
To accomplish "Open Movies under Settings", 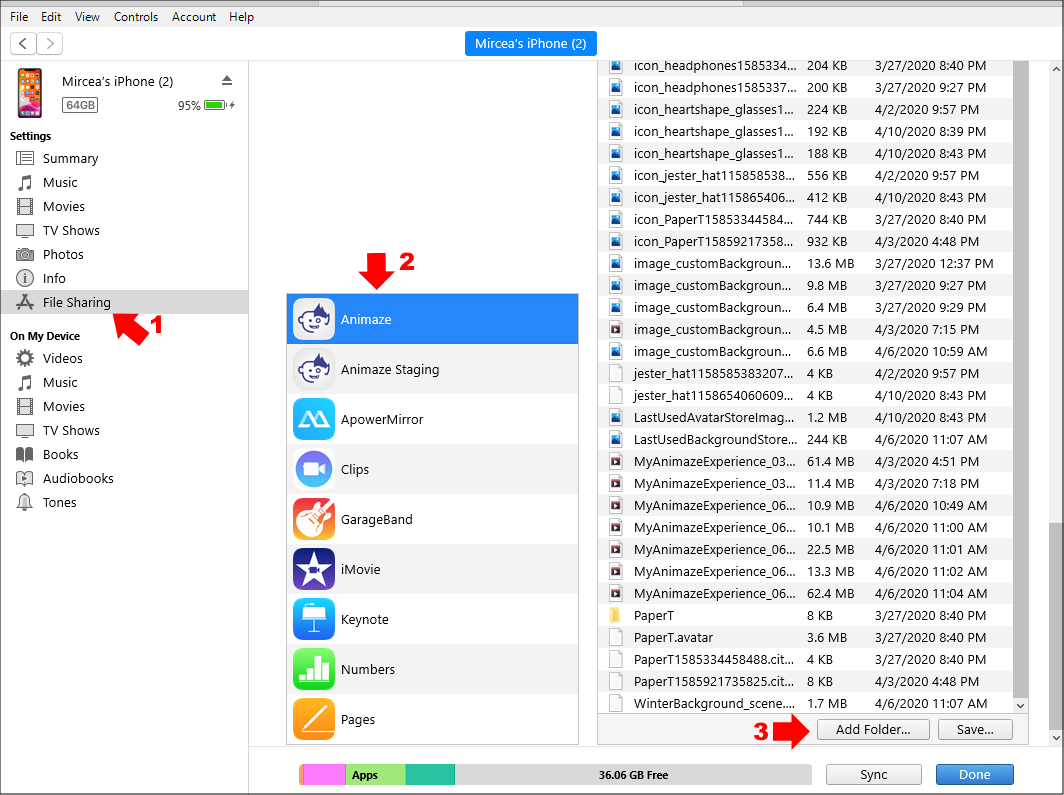I will (x=63, y=206).
